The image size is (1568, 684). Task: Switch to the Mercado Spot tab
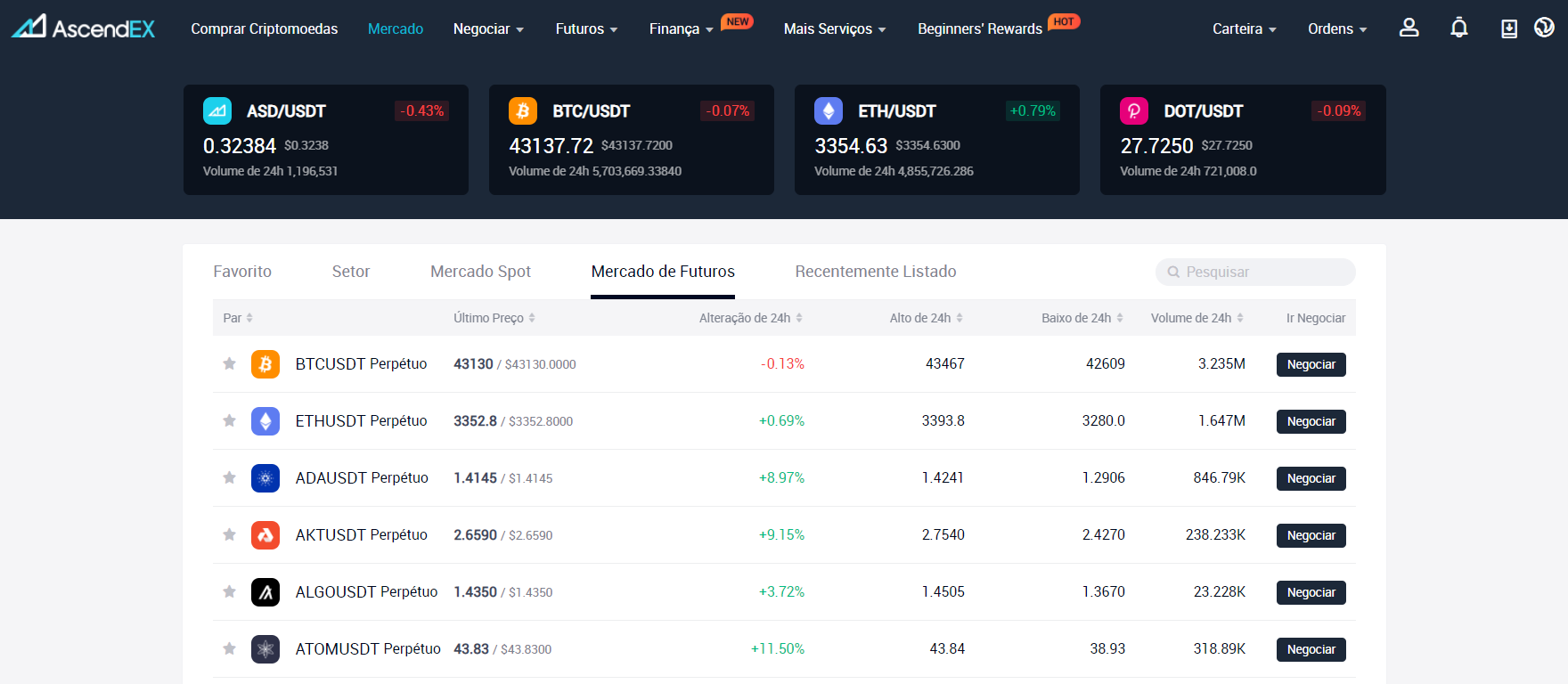tap(480, 272)
